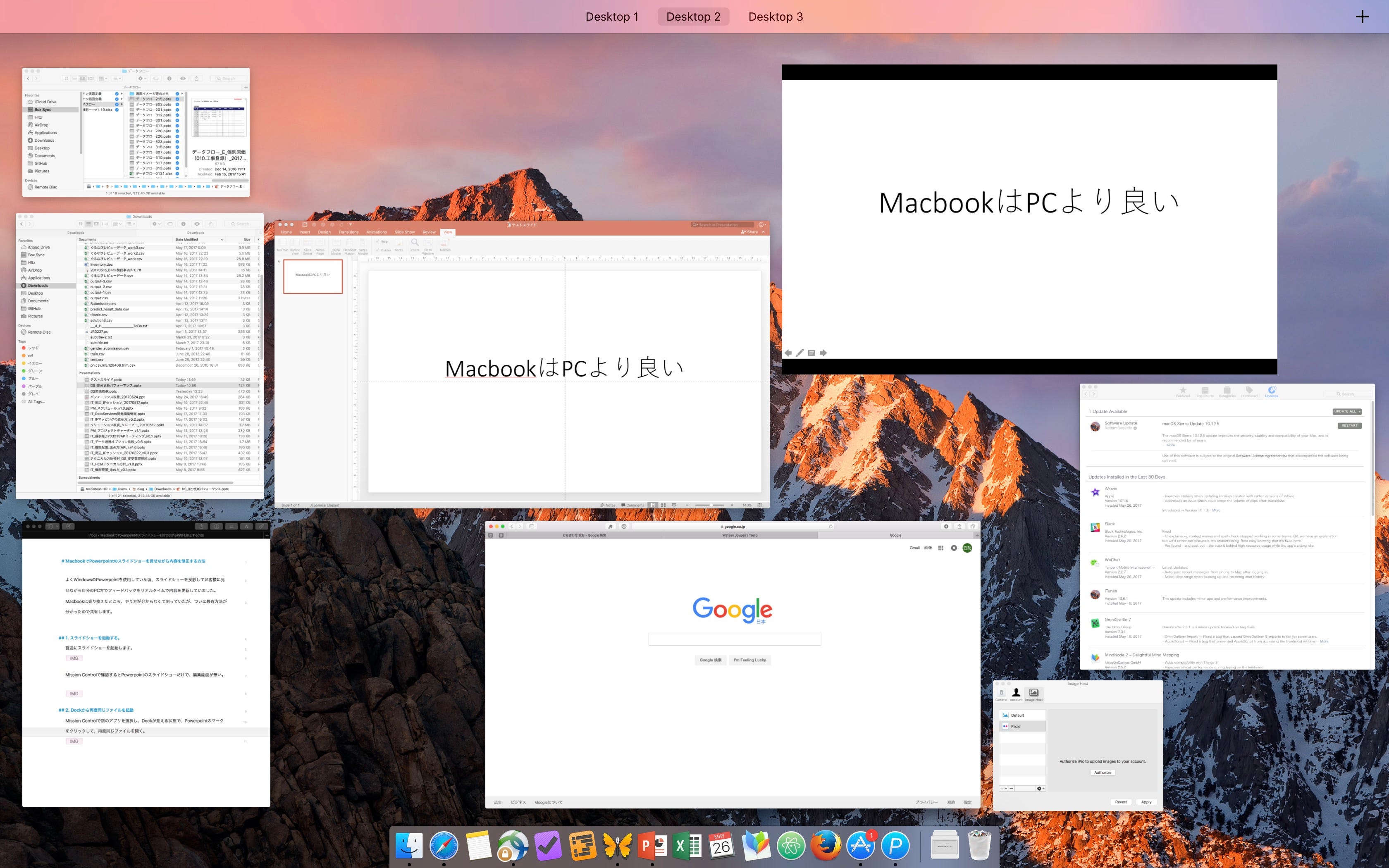Select Flickr host in iPic list

[1022, 726]
